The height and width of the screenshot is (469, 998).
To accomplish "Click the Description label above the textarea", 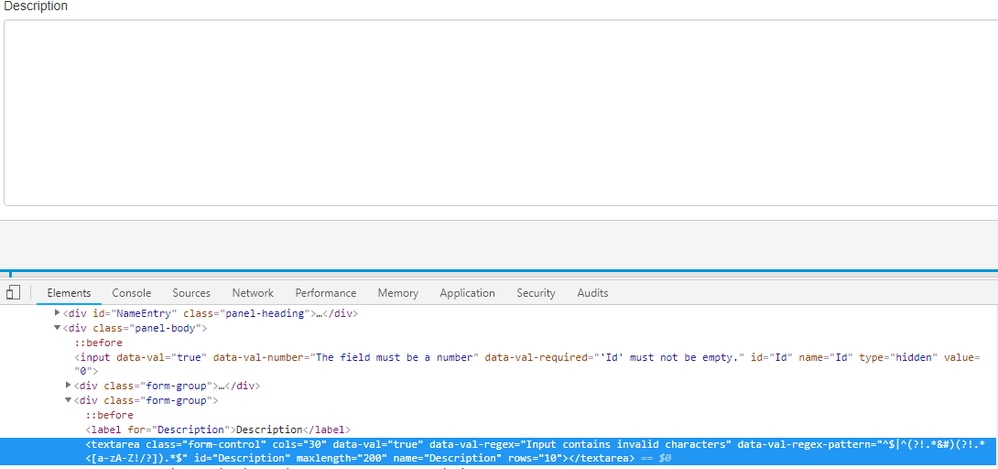I will tap(36, 7).
